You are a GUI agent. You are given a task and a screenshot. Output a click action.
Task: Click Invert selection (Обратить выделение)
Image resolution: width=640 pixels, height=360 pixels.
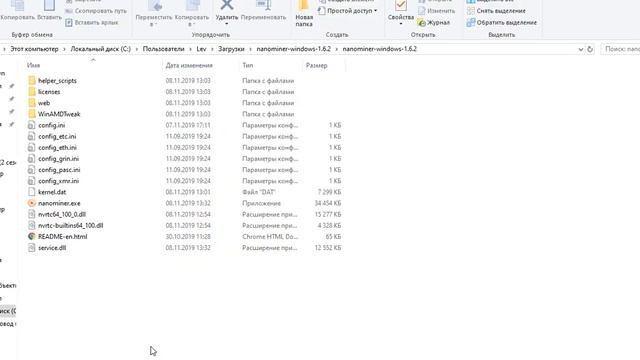(x=502, y=22)
